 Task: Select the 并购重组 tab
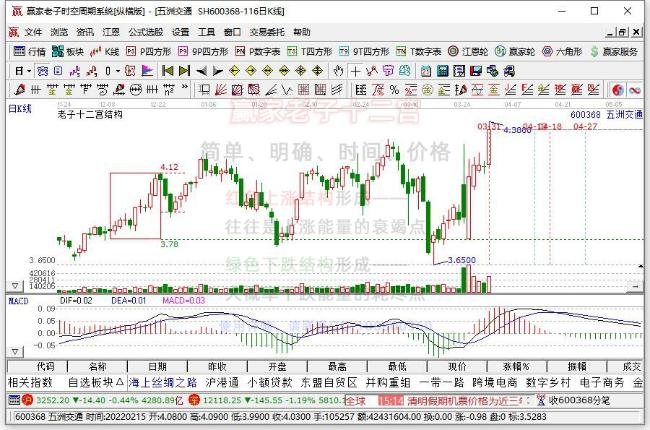pos(388,382)
